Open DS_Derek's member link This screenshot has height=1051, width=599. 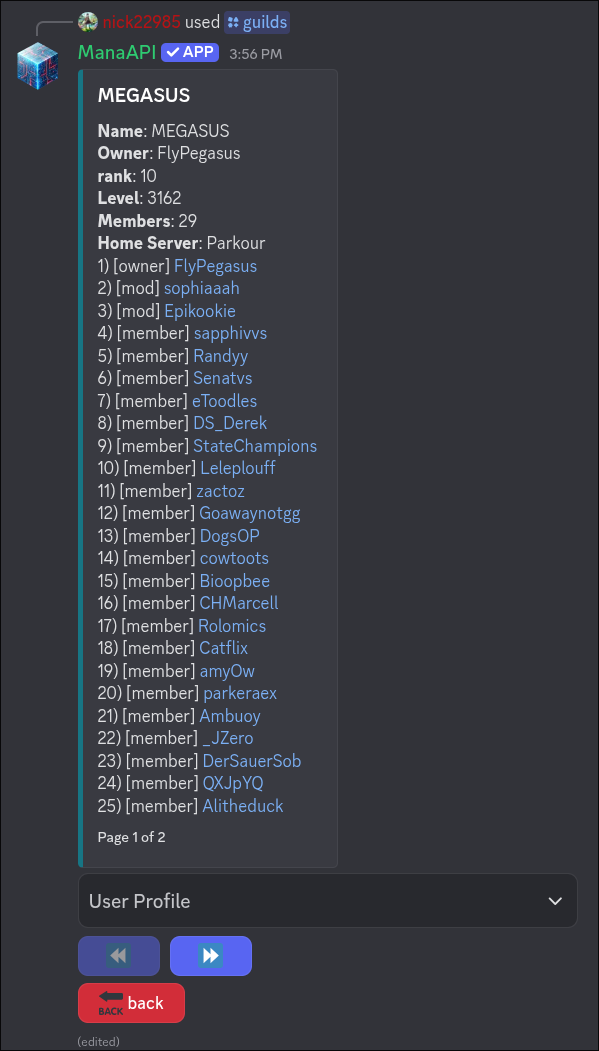tap(230, 423)
